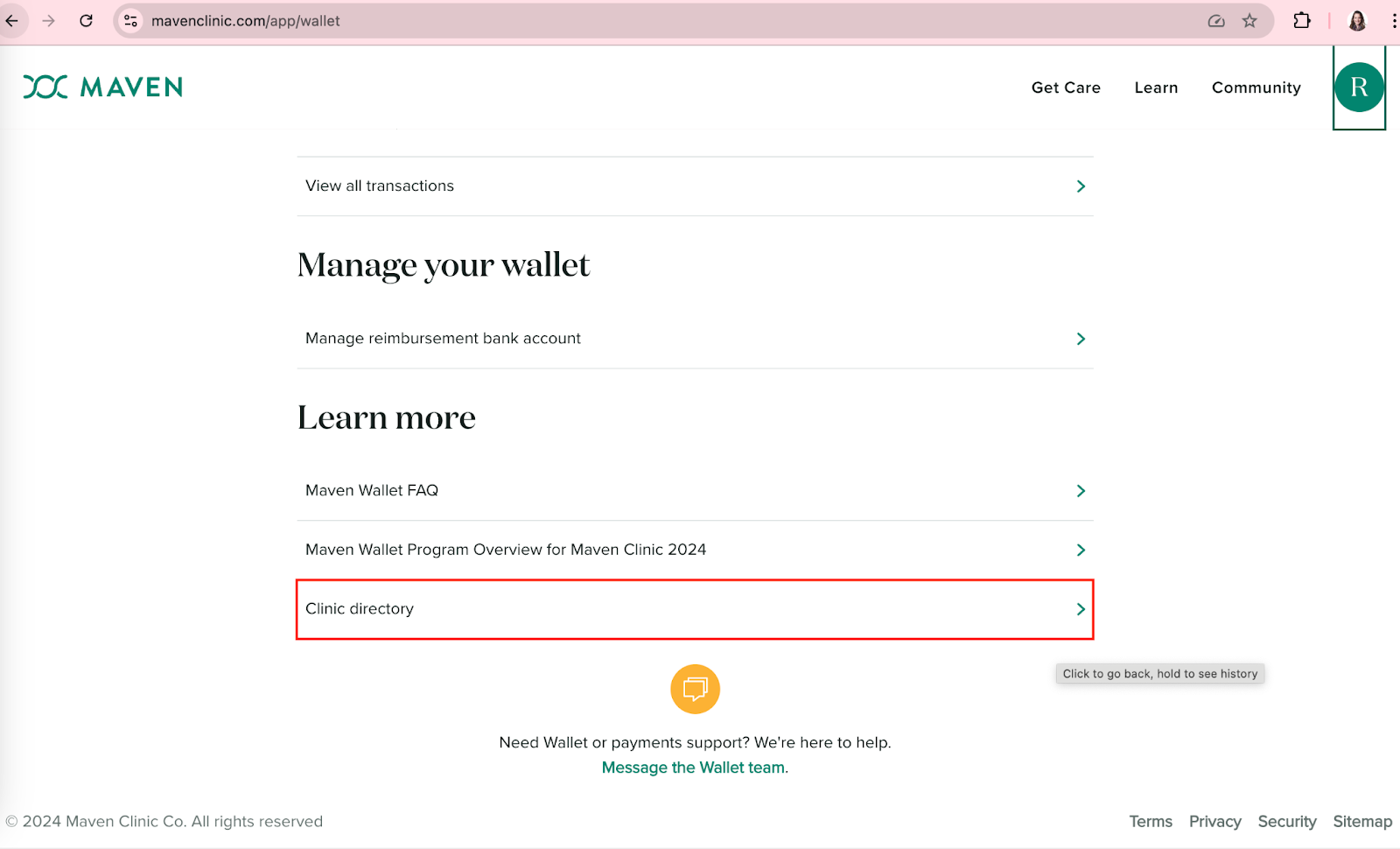Click the address bar URL mavenclinic.com/app/wallet
Viewport: 1400px width, 849px height.
(246, 21)
